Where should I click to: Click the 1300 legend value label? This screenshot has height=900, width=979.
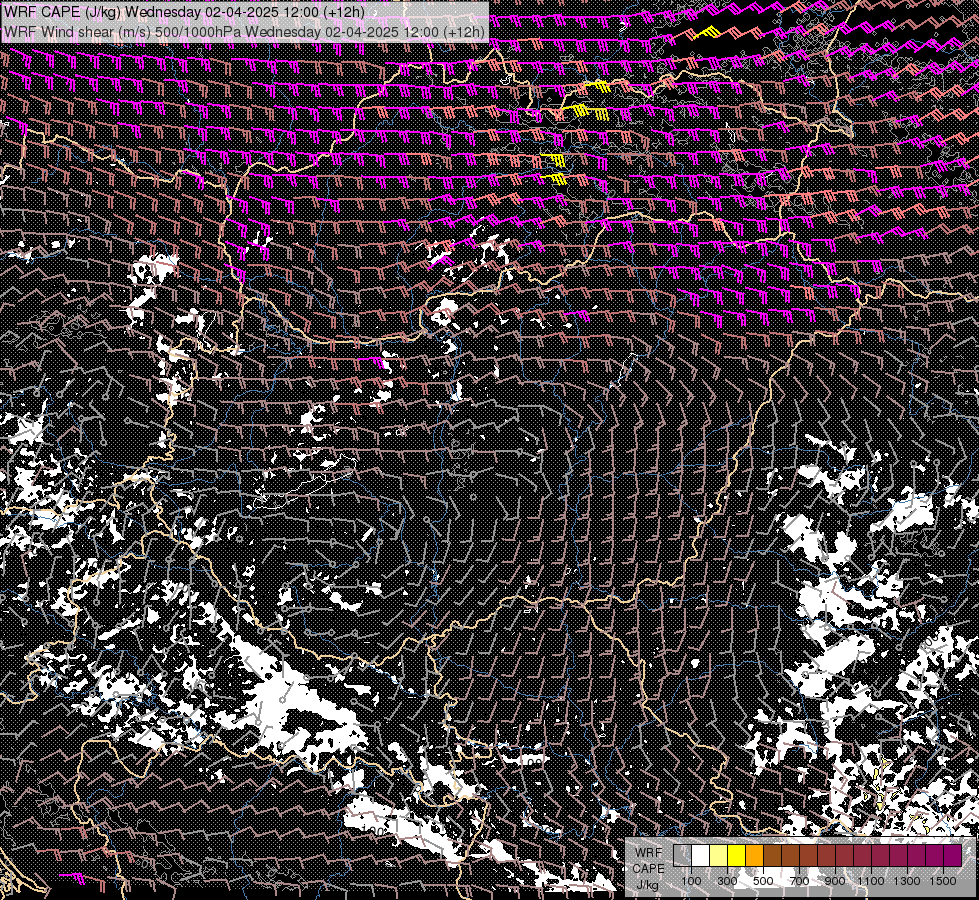click(x=907, y=881)
